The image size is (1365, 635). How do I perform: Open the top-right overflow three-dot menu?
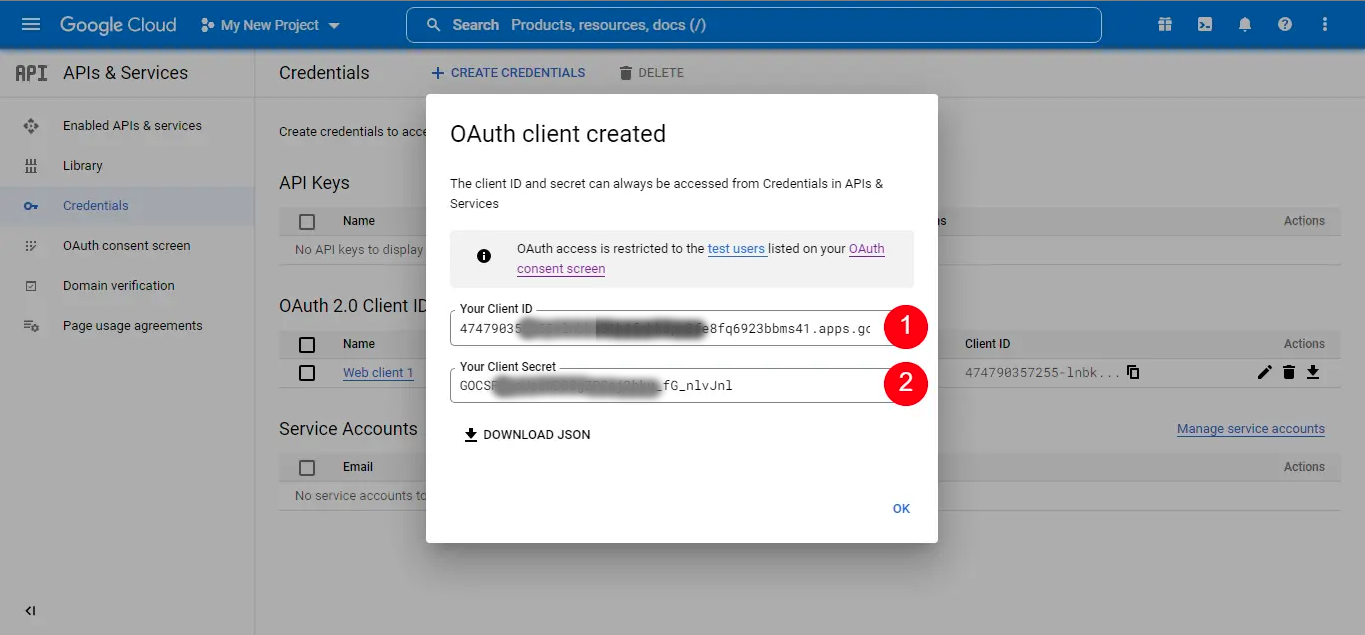1324,23
